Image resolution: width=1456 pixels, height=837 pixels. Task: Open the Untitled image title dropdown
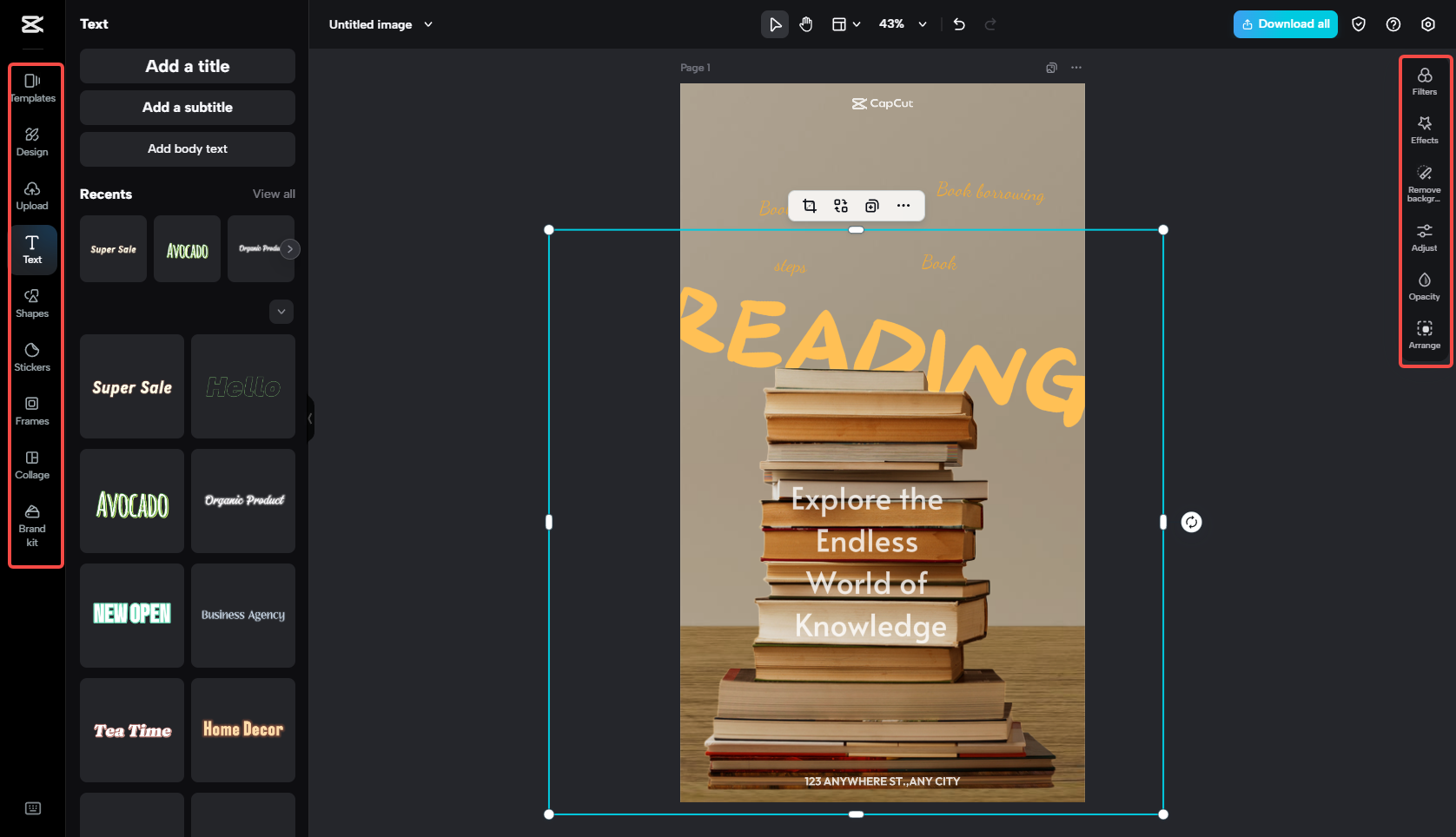click(x=428, y=24)
